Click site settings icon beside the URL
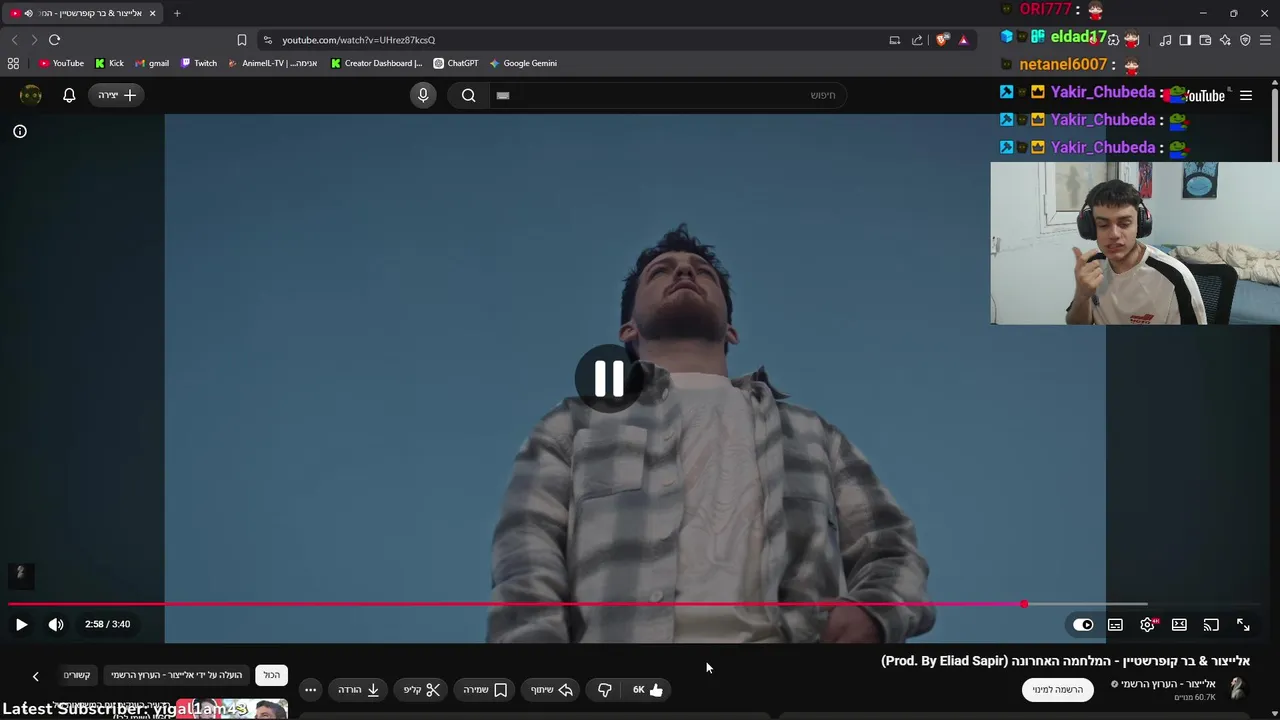Viewport: 1280px width, 720px height. pos(267,40)
